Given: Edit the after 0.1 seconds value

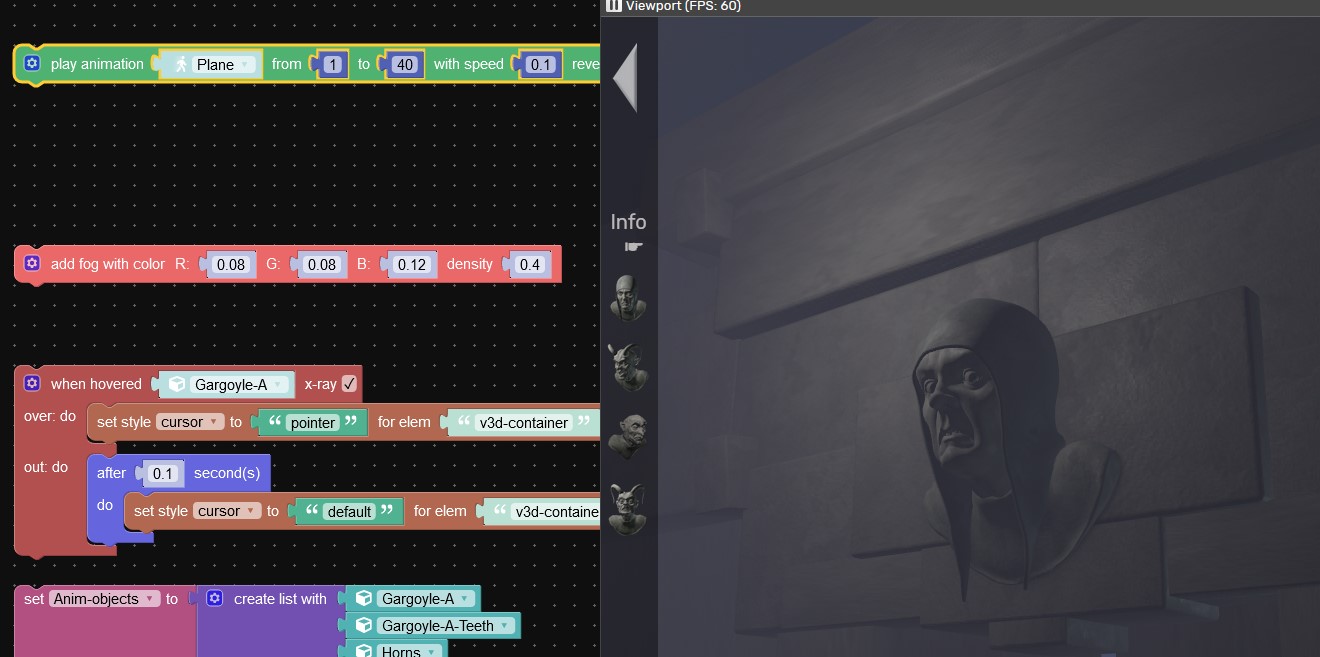Looking at the screenshot, I should (x=162, y=474).
